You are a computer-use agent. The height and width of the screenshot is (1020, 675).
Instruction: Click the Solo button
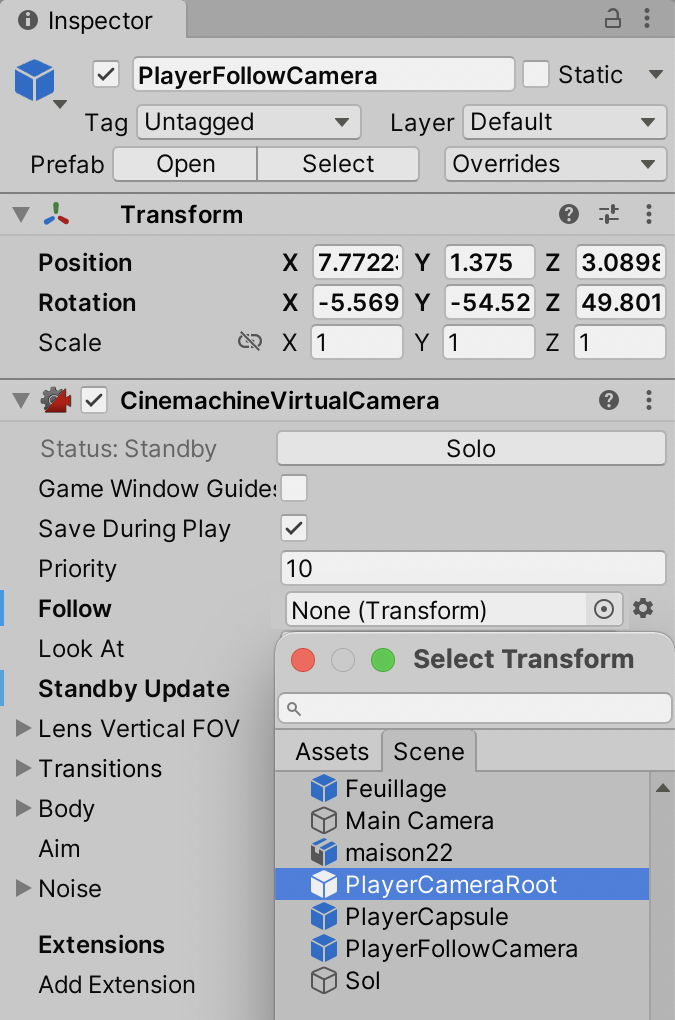click(471, 449)
